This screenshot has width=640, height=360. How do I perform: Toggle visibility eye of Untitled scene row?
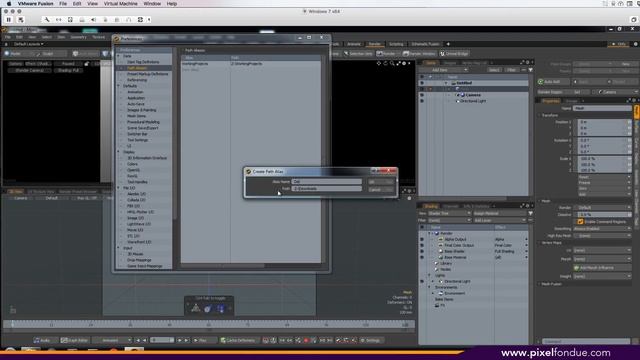tap(422, 83)
